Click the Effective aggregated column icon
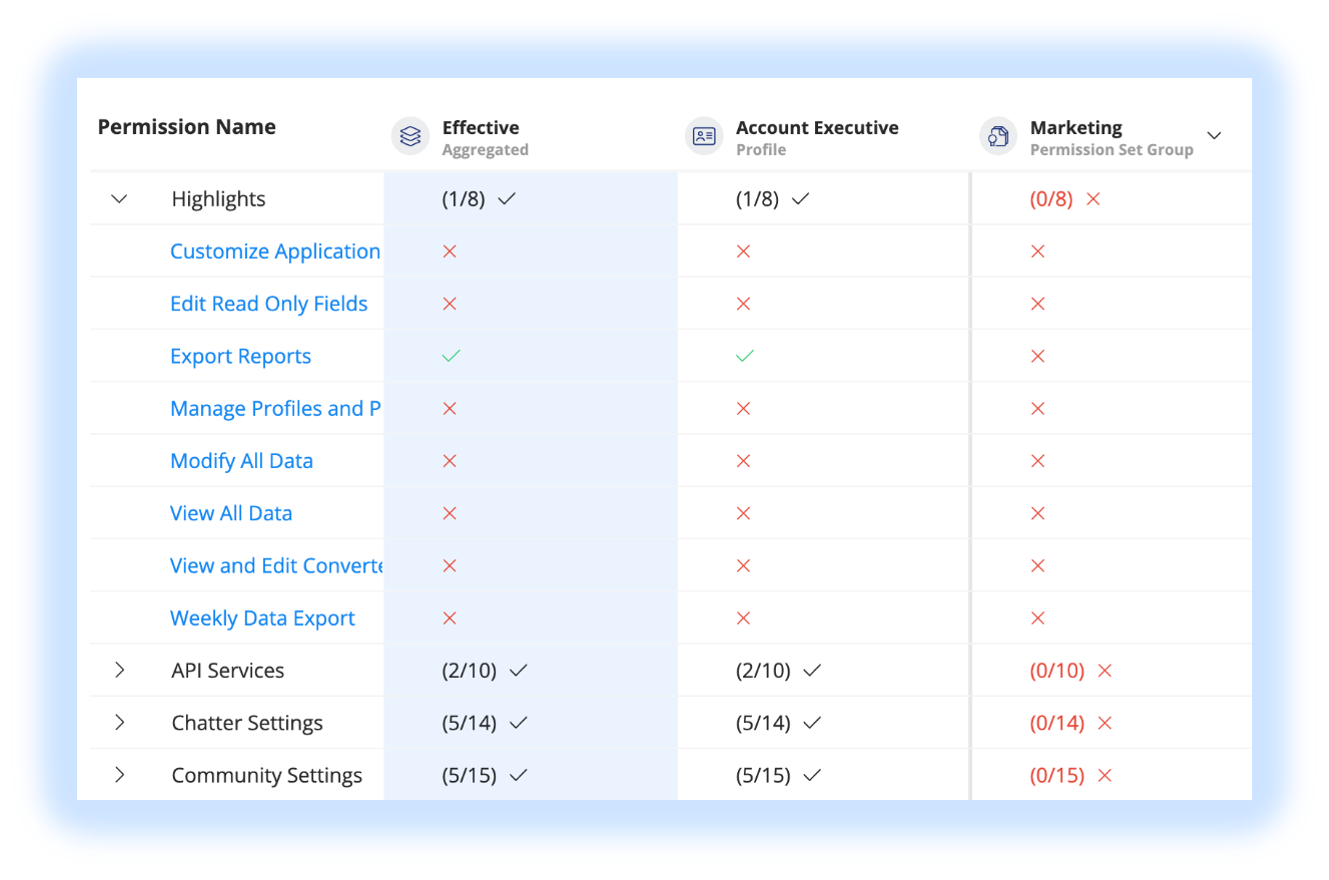Image resolution: width=1329 pixels, height=880 pixels. [410, 136]
